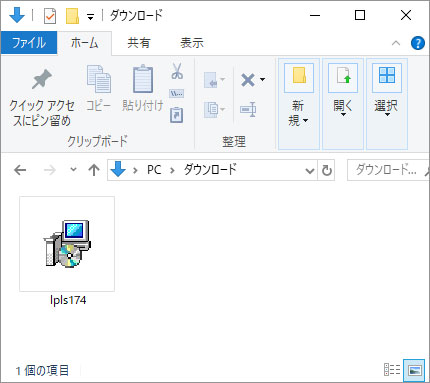
Task: Go back with the left arrow
Action: [x=20, y=170]
